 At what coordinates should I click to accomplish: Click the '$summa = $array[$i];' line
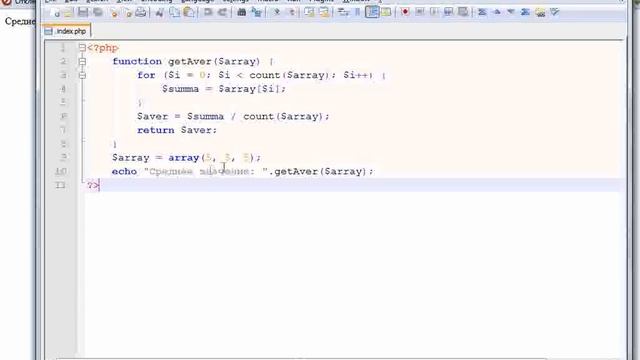224,89
